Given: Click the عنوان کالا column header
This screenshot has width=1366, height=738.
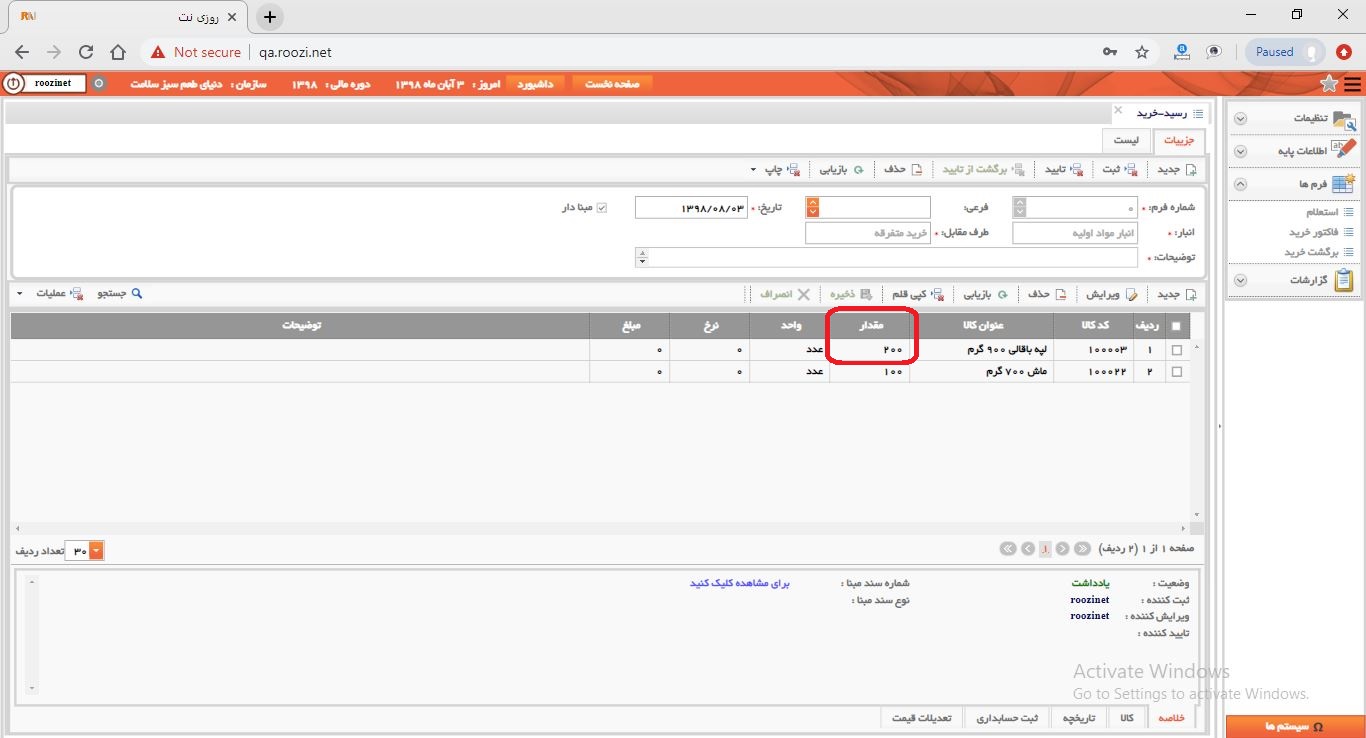Looking at the screenshot, I should point(981,326).
